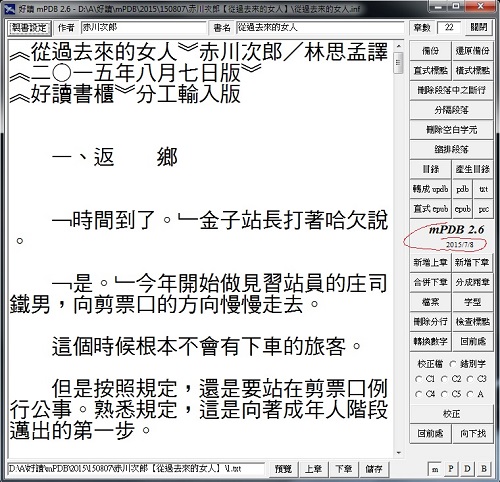Go to previous chapter with 上章

[314, 469]
